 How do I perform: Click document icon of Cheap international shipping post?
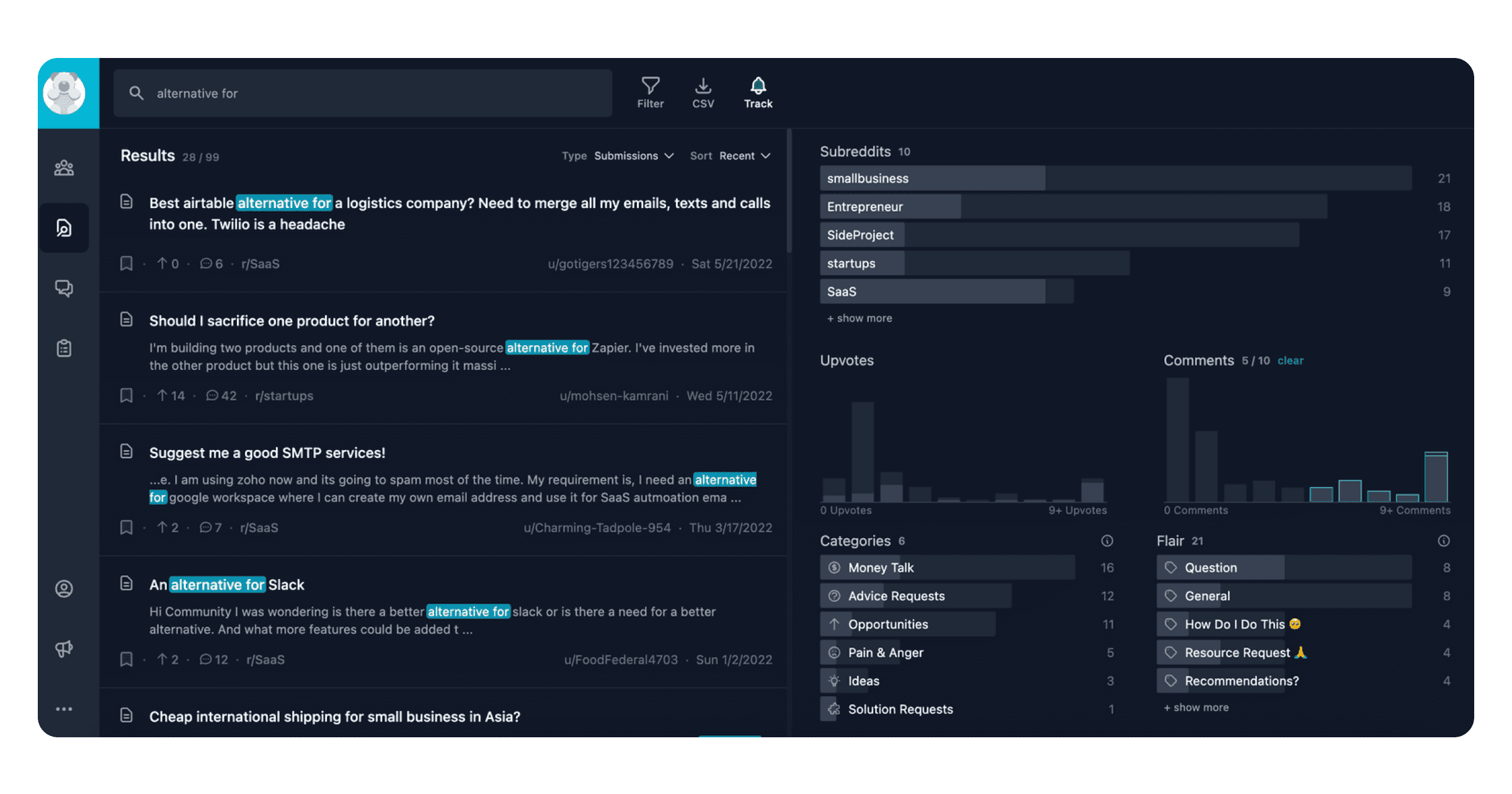[x=127, y=715]
